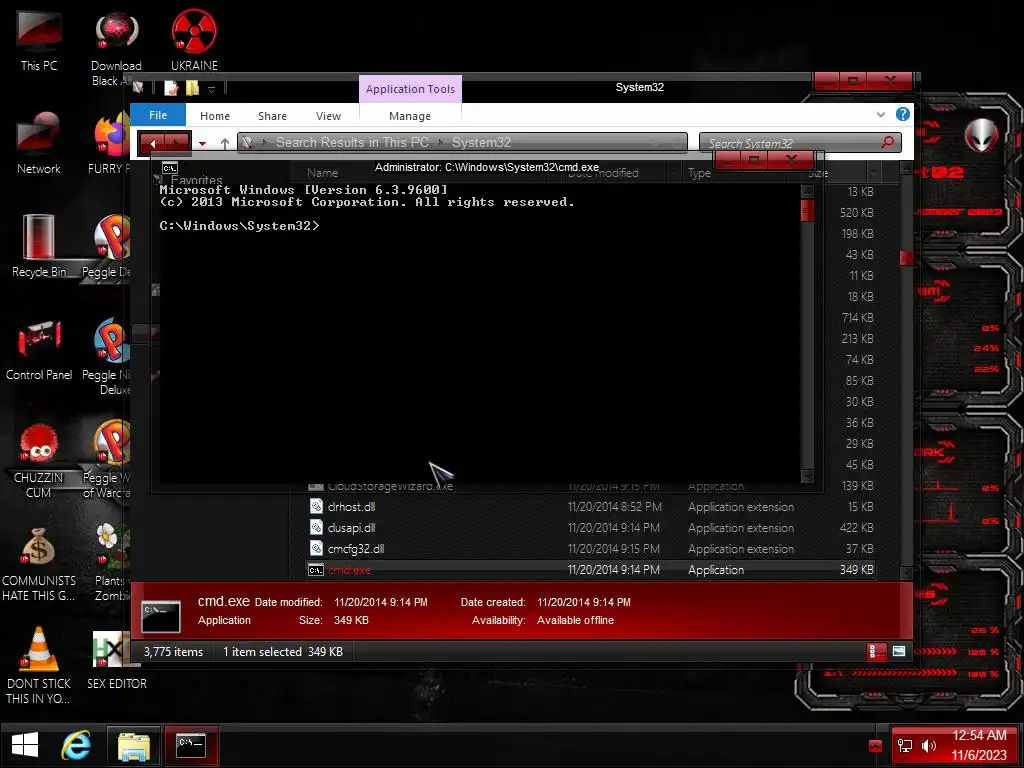Click the red flag tray icon
The image size is (1024, 768).
tap(875, 746)
